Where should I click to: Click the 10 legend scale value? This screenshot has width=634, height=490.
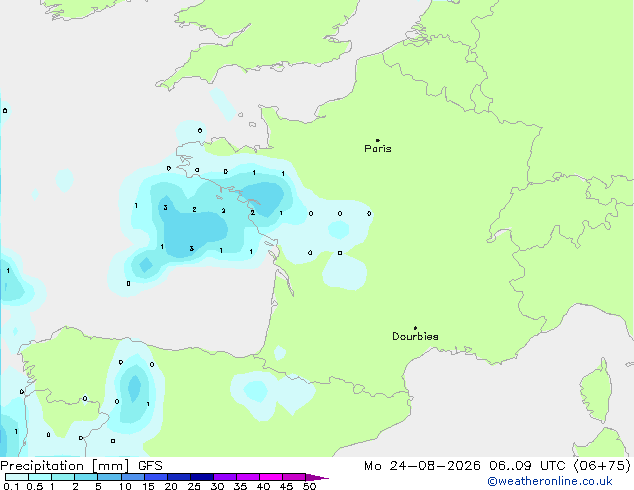pos(125,486)
